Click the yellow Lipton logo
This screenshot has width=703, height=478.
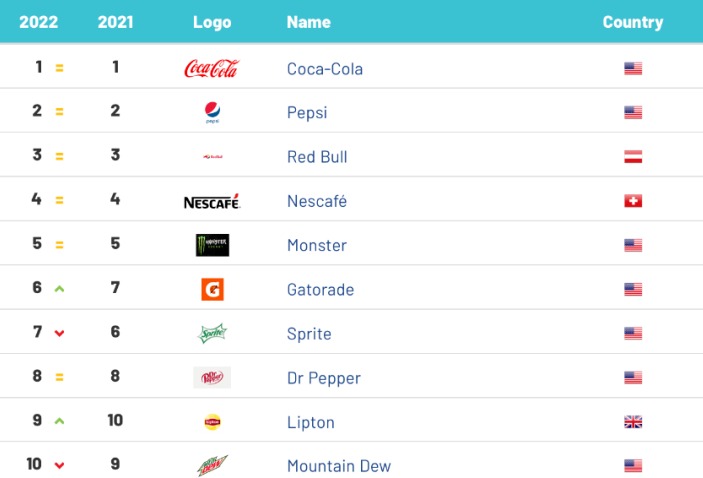[x=212, y=422]
